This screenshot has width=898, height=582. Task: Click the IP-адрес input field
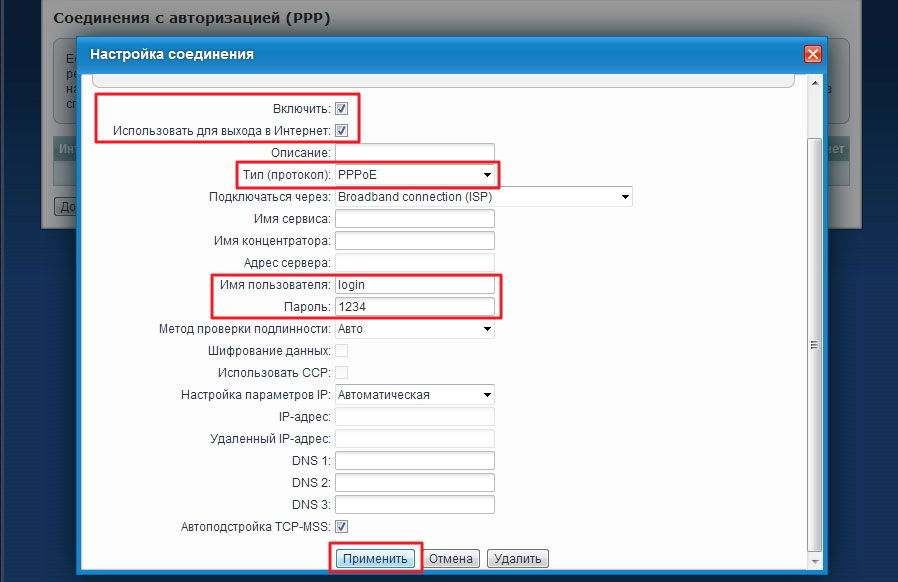pos(415,416)
